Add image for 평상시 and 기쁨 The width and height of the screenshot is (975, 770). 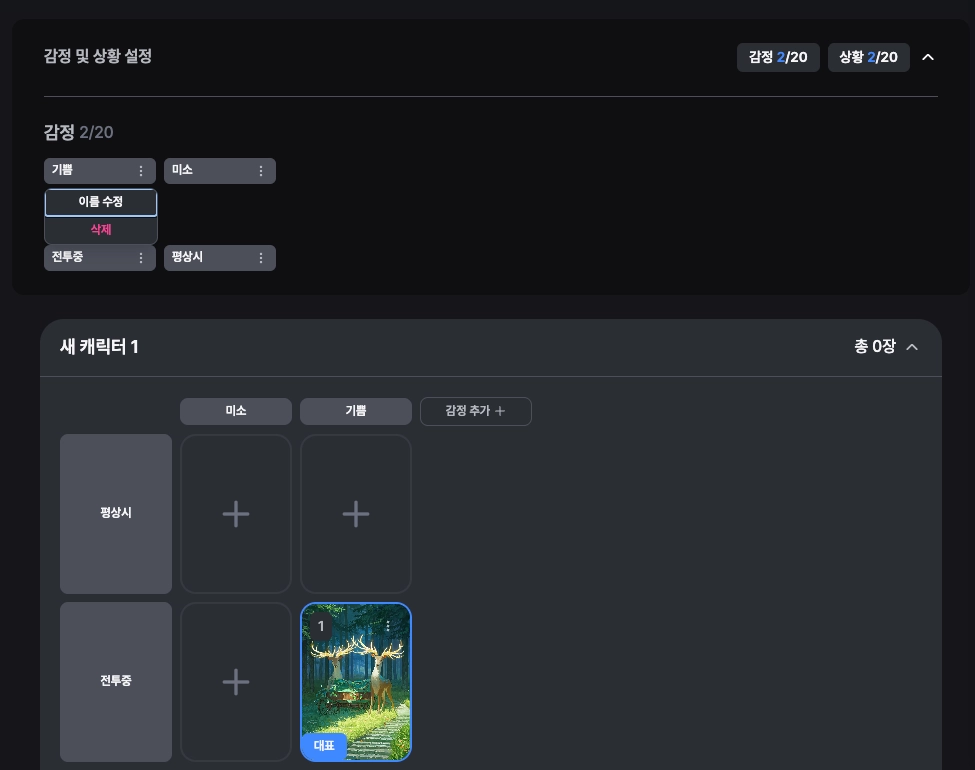[356, 514]
